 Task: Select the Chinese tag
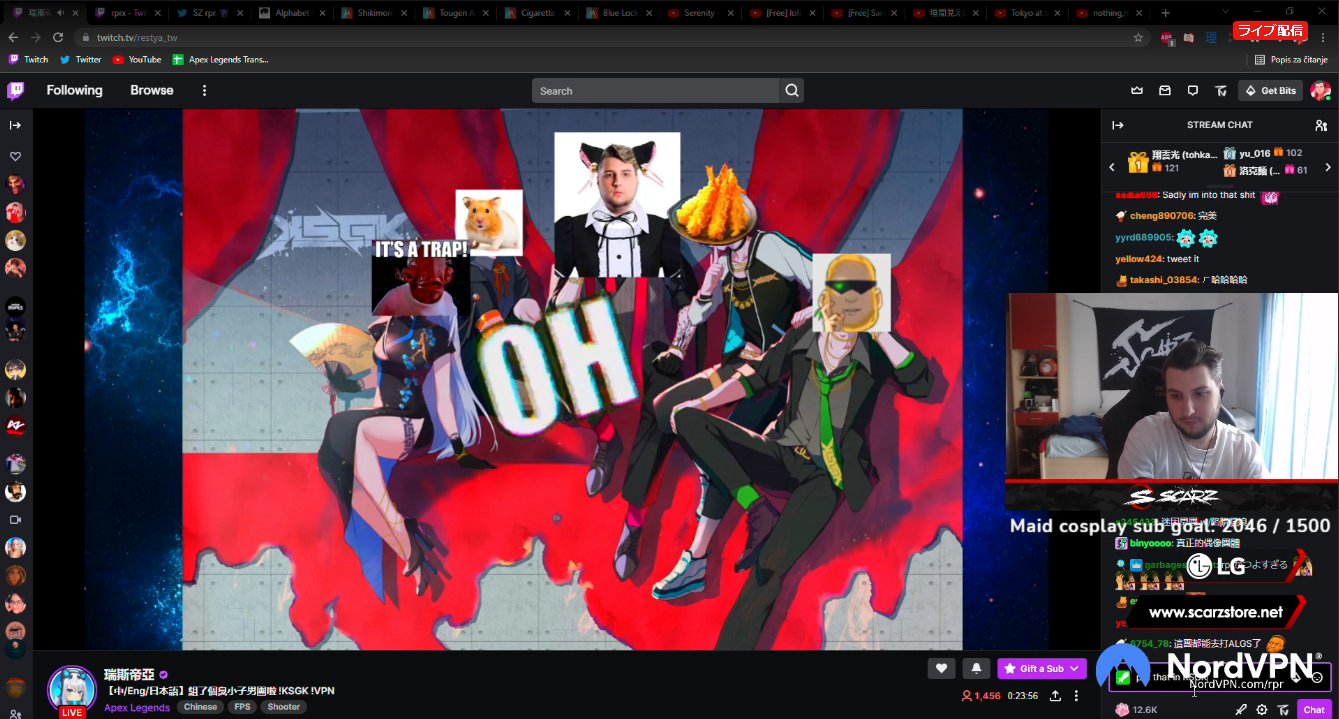pyautogui.click(x=200, y=707)
